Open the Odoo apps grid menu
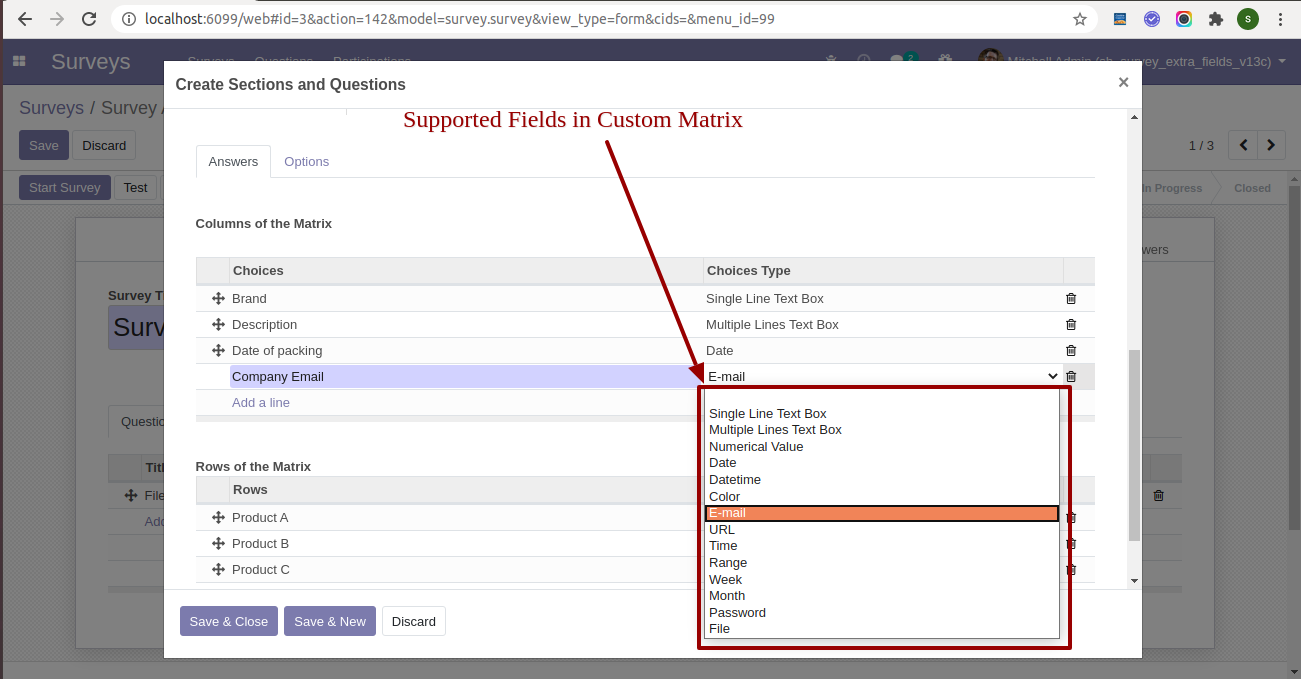Viewport: 1301px width, 679px height. 19,62
